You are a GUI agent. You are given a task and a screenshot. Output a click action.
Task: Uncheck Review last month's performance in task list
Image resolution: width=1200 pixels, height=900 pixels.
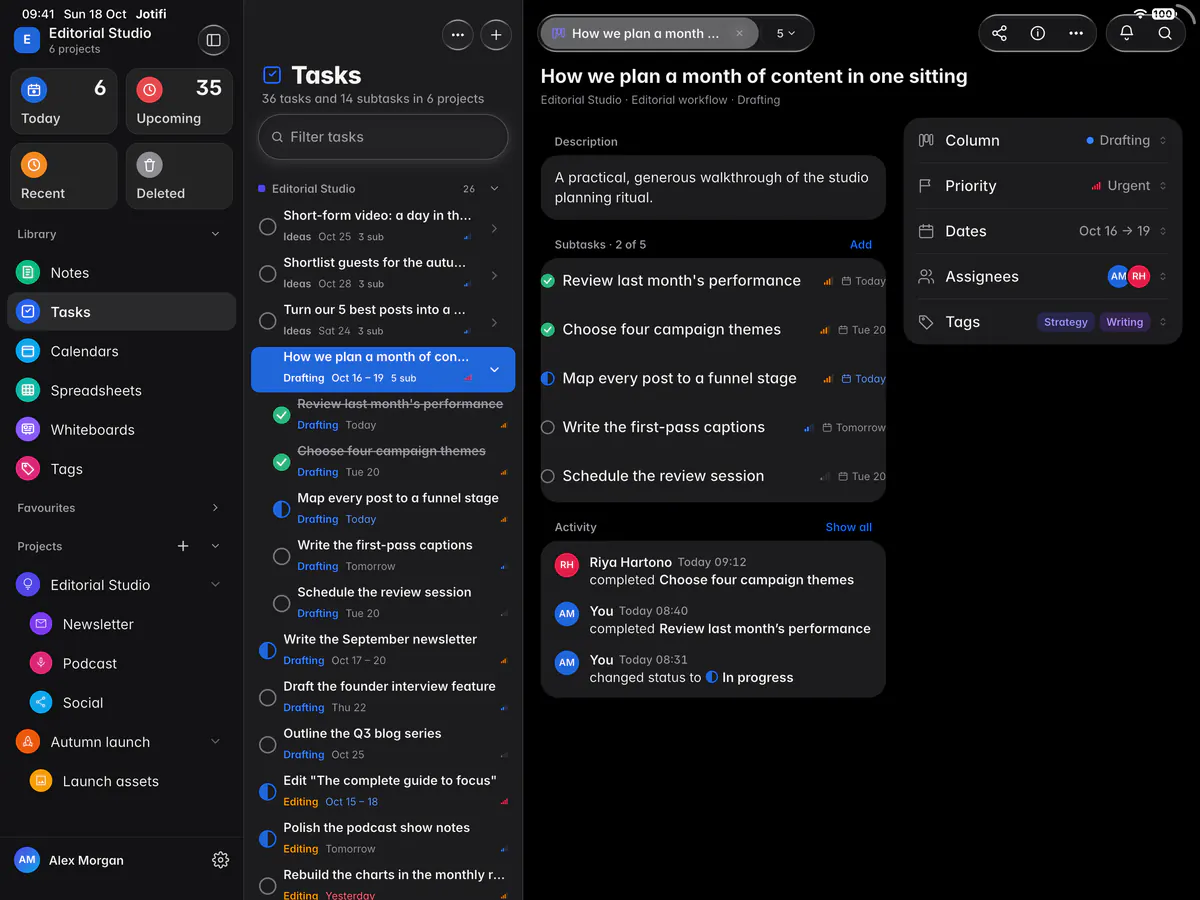tap(281, 415)
